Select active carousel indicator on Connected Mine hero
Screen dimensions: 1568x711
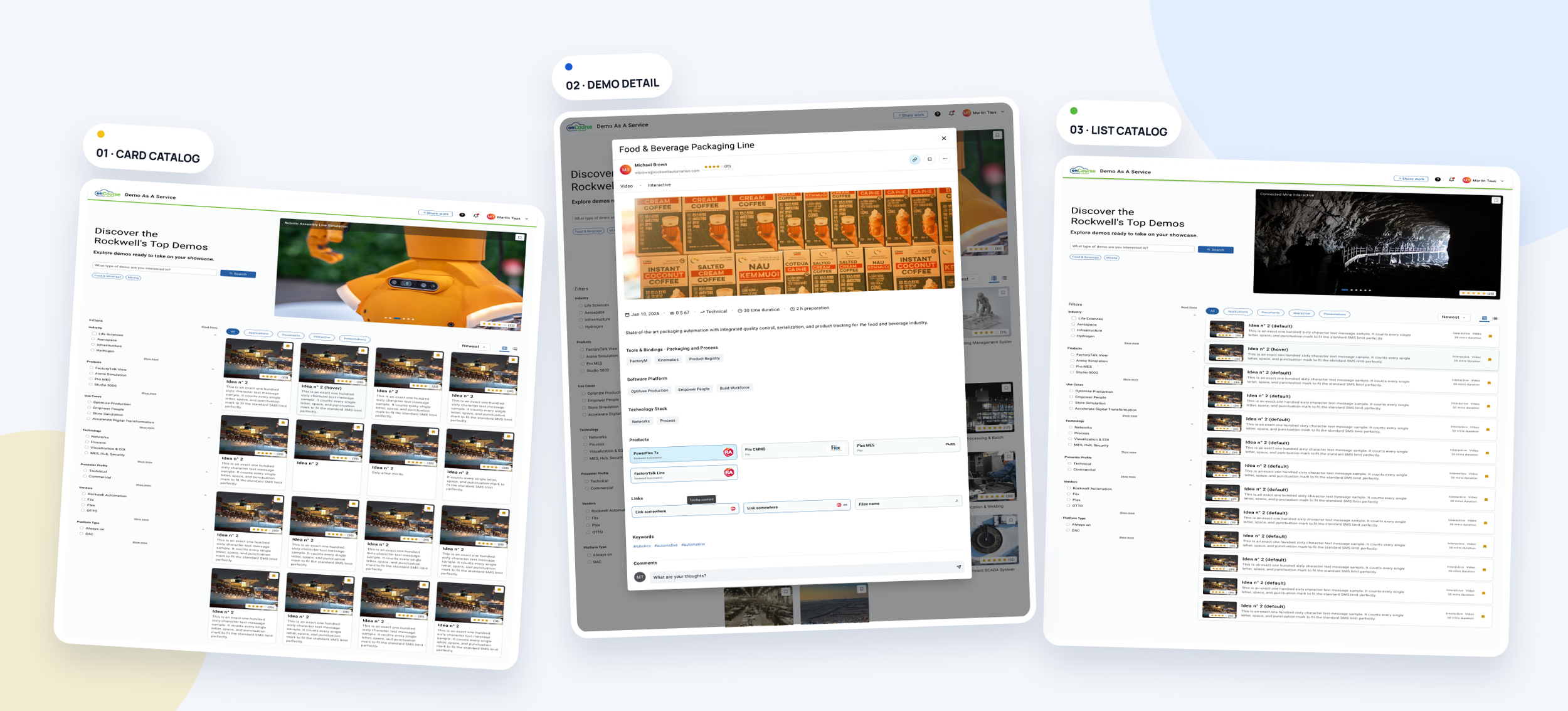(1345, 290)
